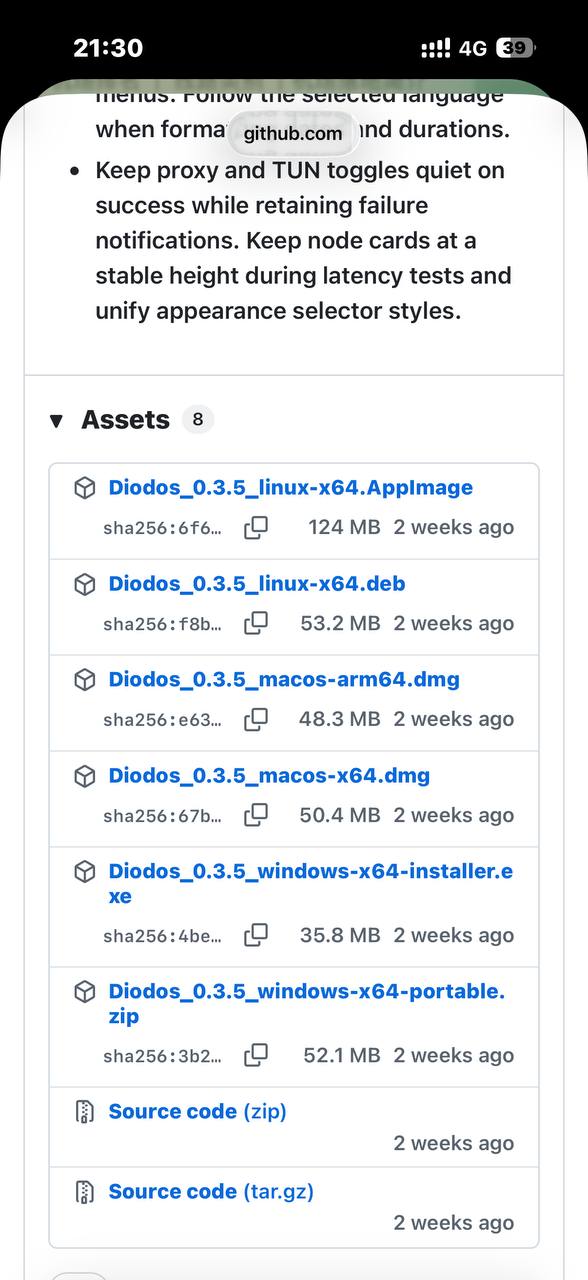
Task: Click the 35.8 MB file size
Action: (340, 935)
